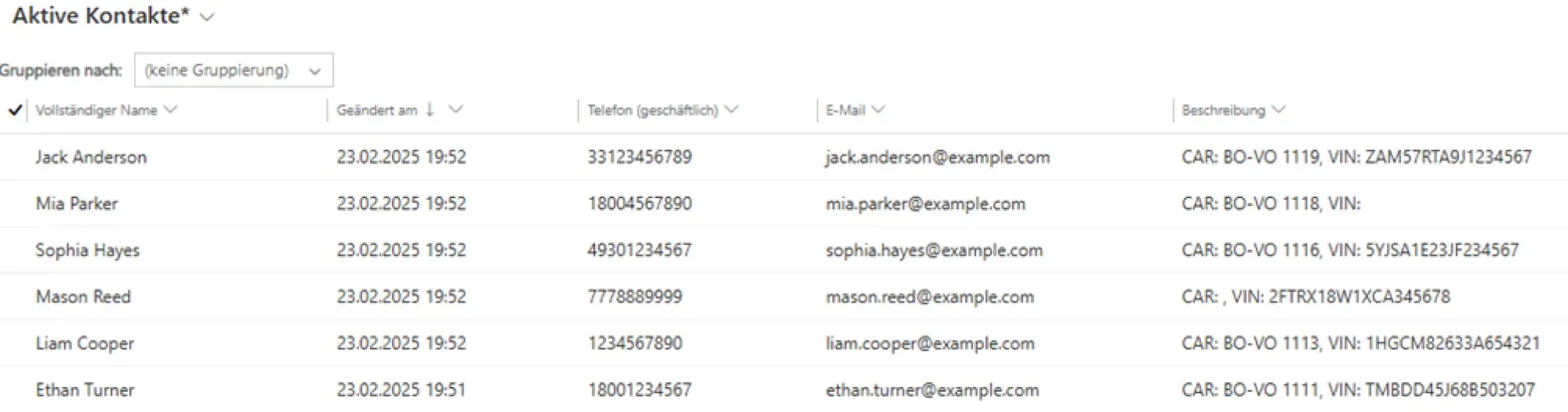This screenshot has height=412, width=1568.
Task: Click phone number 33123456789
Action: coord(640,157)
